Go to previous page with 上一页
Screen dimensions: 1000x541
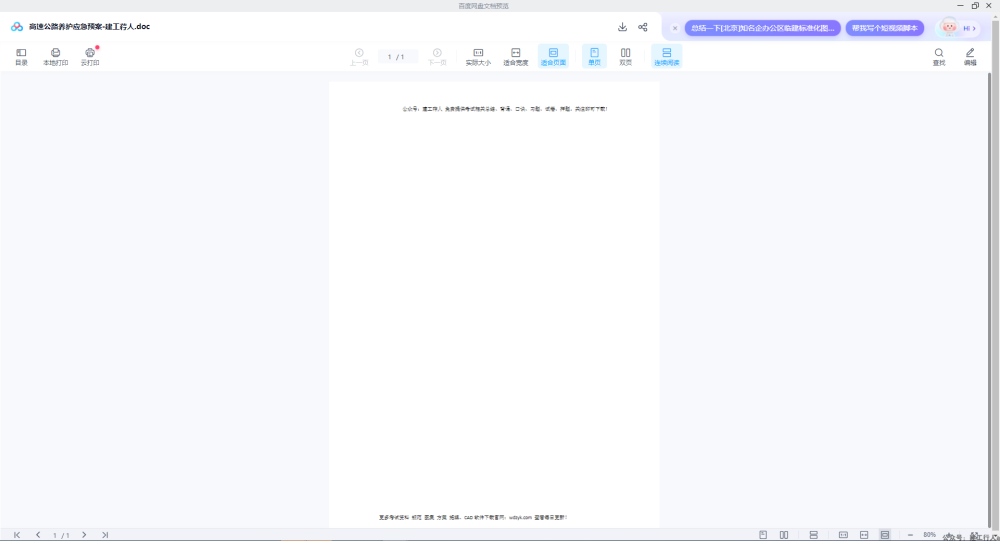(359, 57)
